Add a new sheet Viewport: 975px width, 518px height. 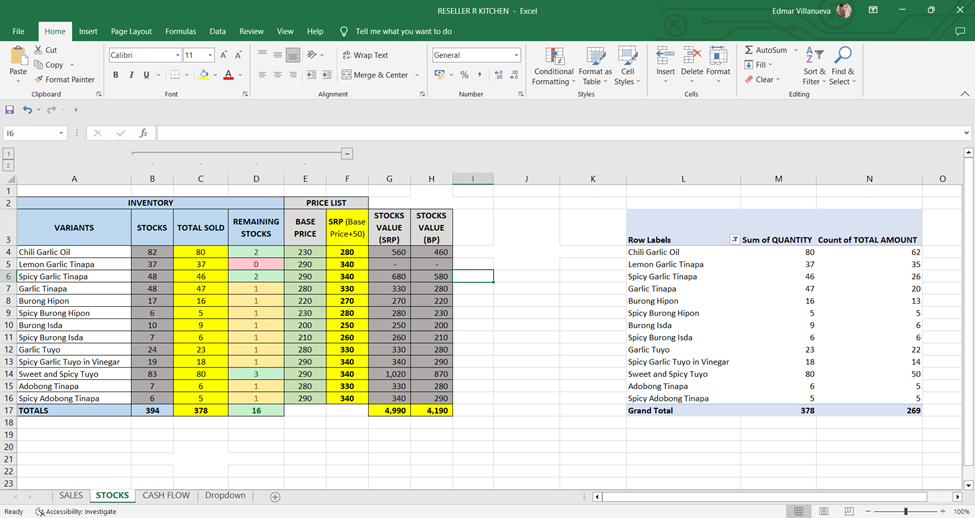275,497
